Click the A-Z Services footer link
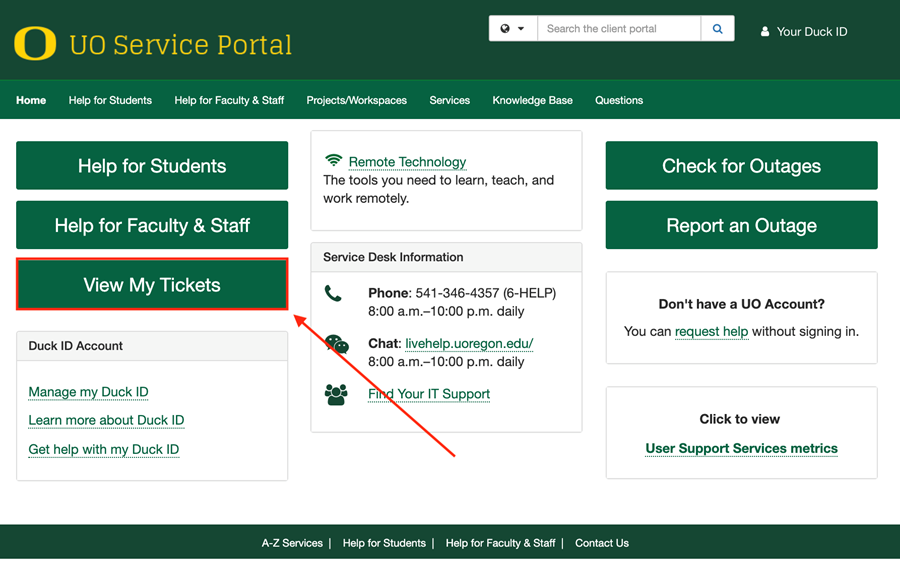This screenshot has height=586, width=900. pos(292,543)
